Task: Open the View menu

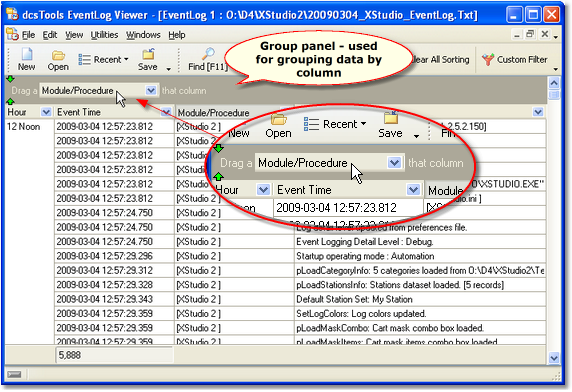Action: 74,35
